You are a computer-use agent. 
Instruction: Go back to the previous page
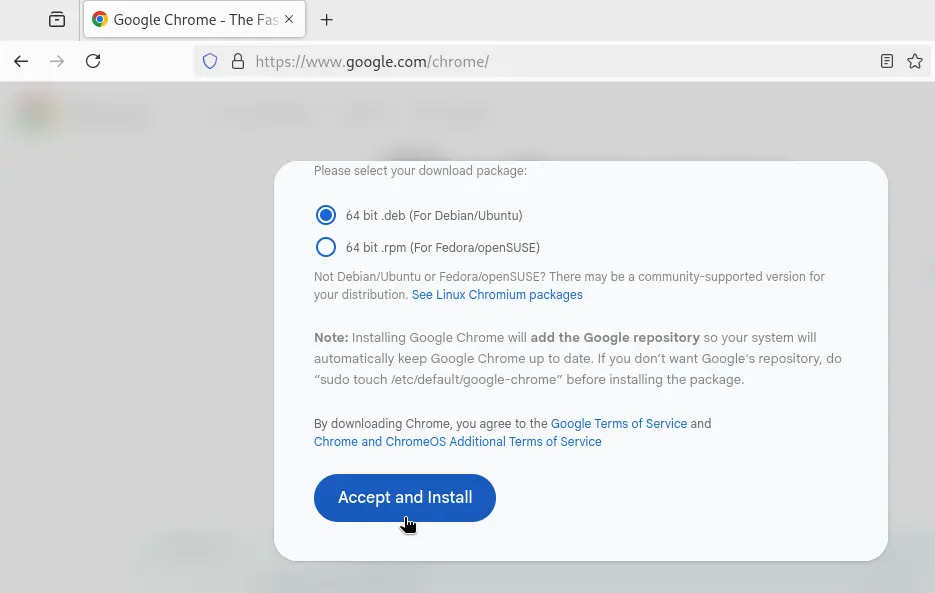pos(21,61)
